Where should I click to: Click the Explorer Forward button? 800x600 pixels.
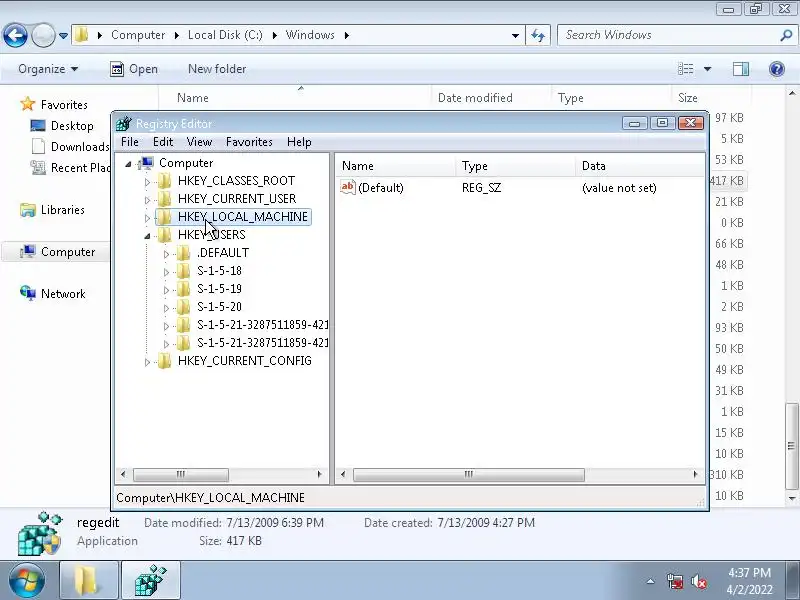coord(43,36)
